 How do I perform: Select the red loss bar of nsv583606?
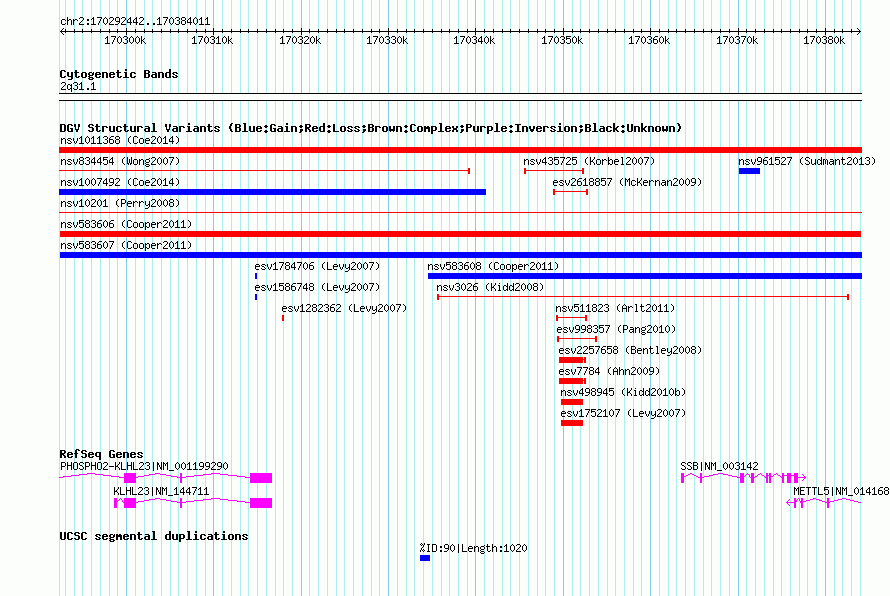460,234
